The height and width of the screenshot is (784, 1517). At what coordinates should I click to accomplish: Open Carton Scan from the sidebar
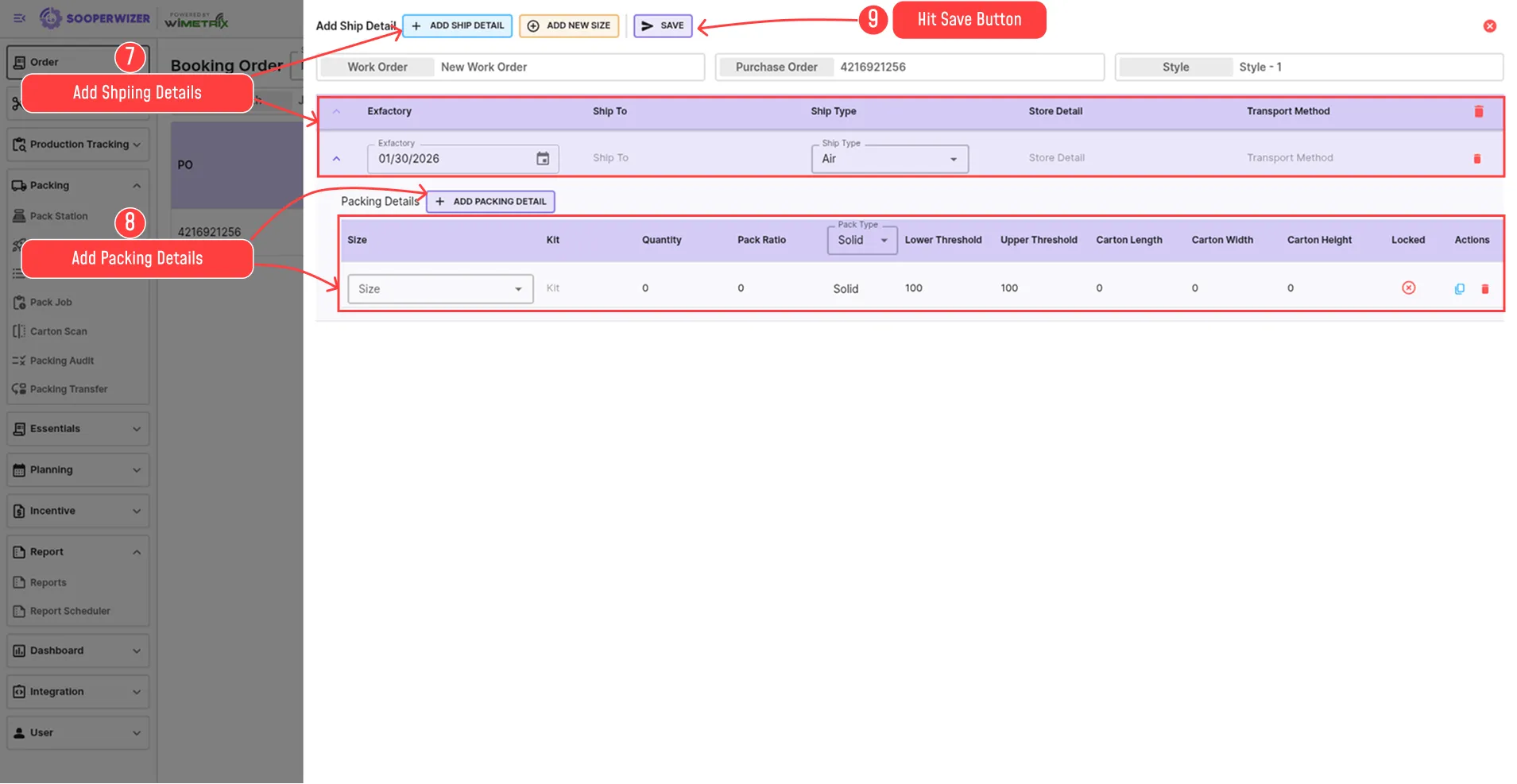(57, 331)
